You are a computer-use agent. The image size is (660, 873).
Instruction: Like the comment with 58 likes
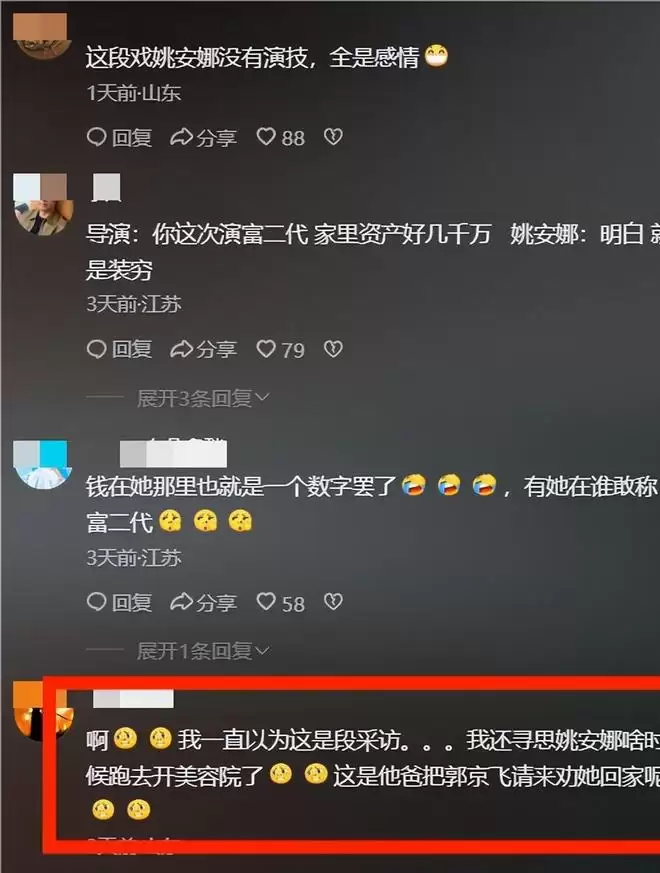pos(280,603)
